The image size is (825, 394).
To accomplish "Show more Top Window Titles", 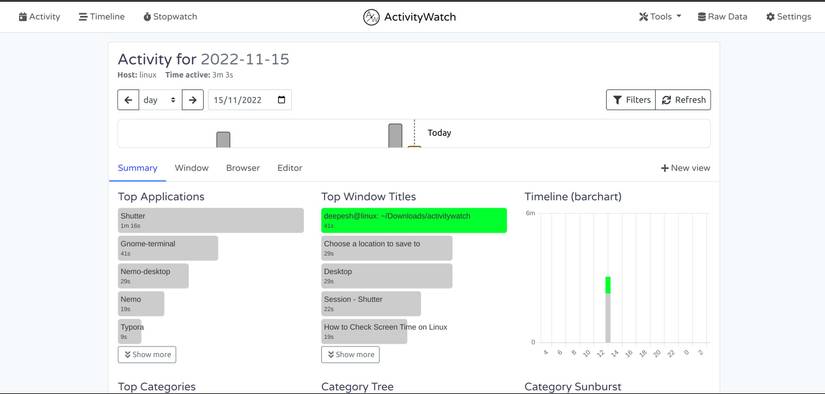I will [x=350, y=355].
